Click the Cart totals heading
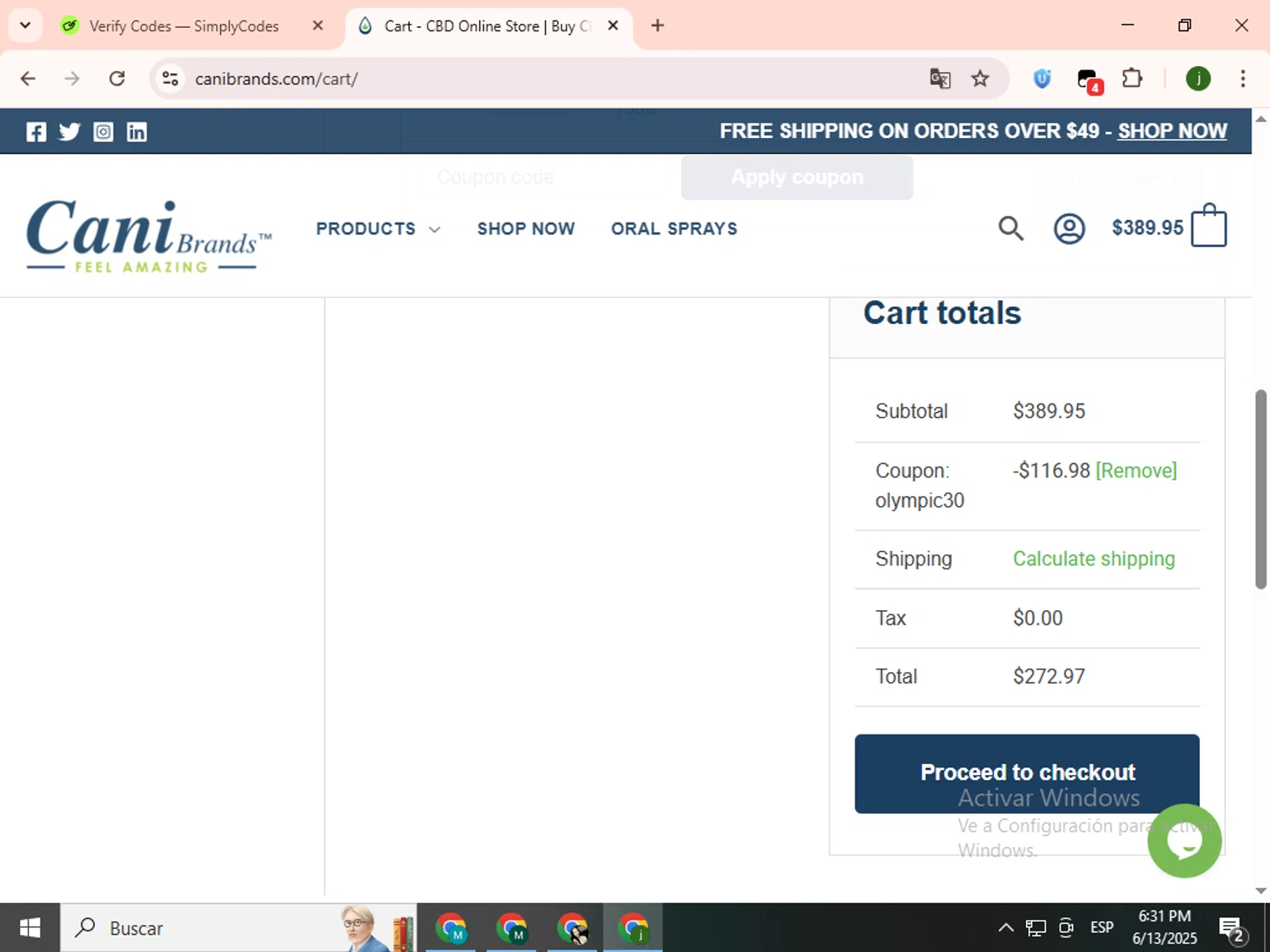Image resolution: width=1270 pixels, height=952 pixels. [x=941, y=313]
